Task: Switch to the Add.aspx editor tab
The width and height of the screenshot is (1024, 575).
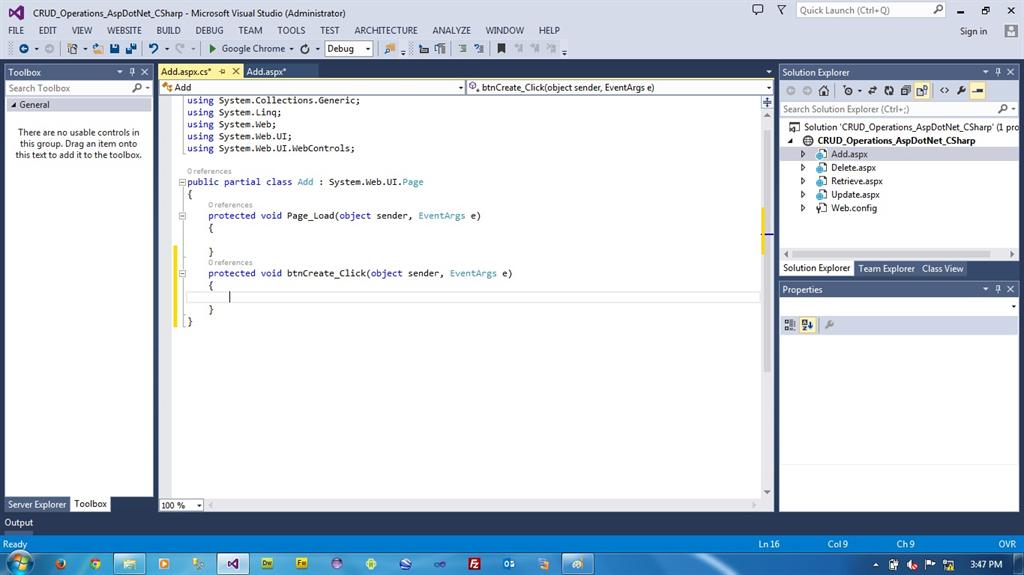Action: coord(267,72)
